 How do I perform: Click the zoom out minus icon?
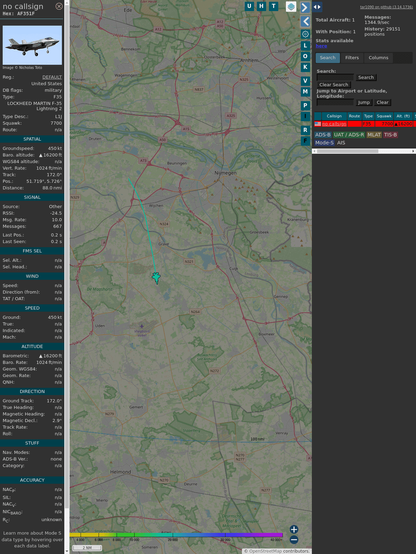294,540
